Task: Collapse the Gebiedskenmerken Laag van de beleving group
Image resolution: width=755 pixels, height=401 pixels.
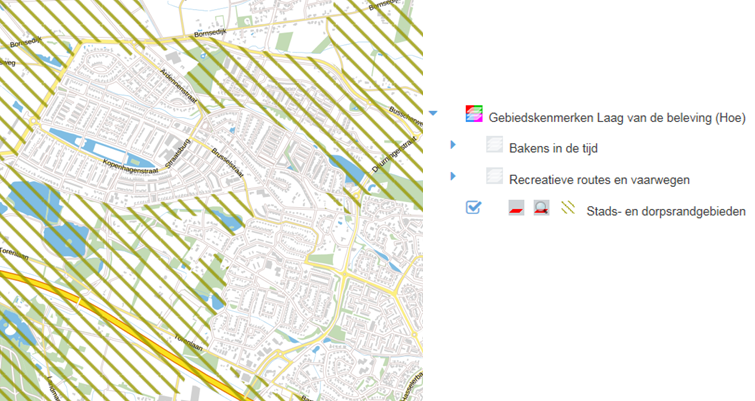Action: (x=433, y=114)
